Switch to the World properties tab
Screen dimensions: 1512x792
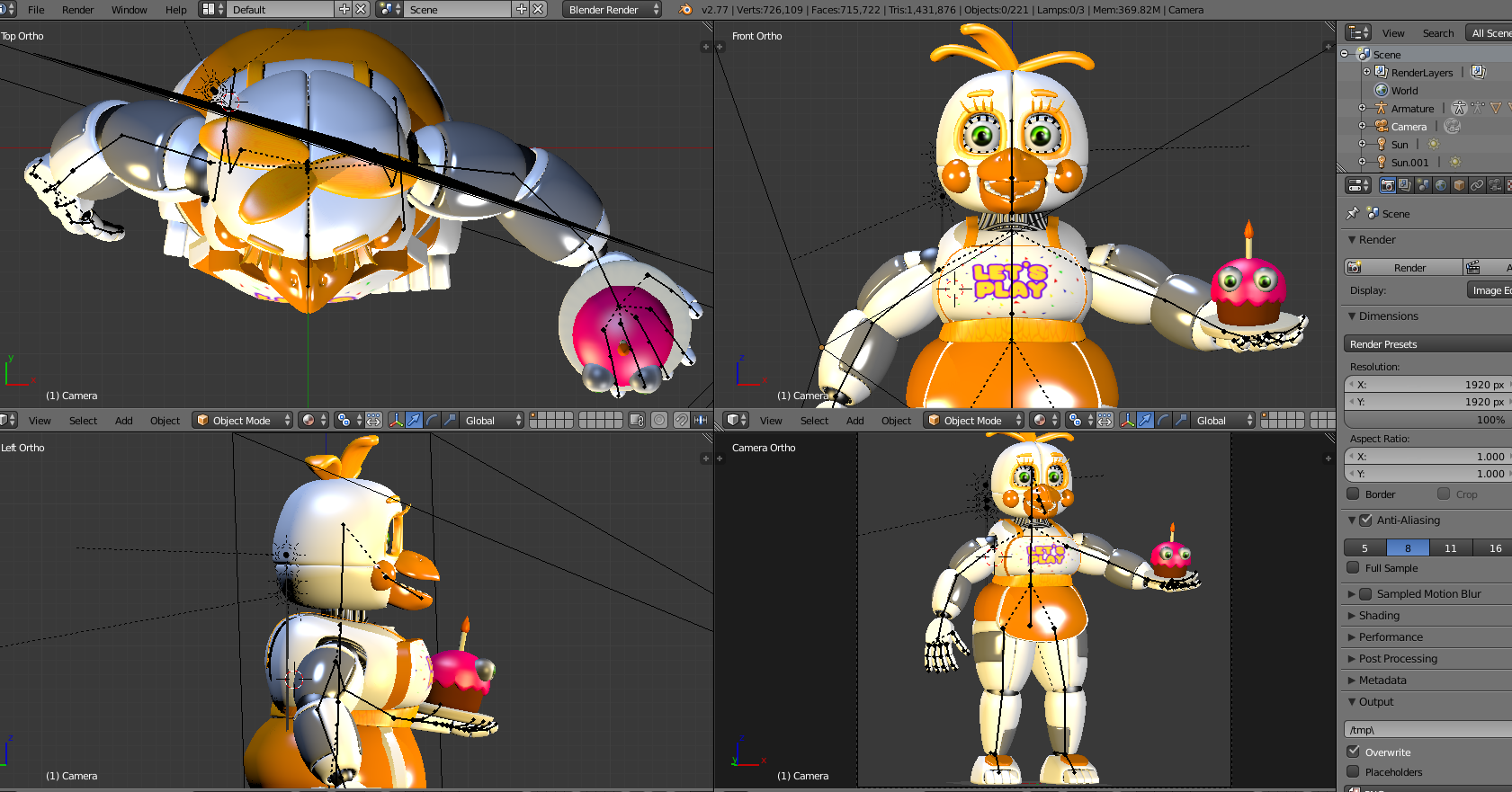pos(1441,185)
